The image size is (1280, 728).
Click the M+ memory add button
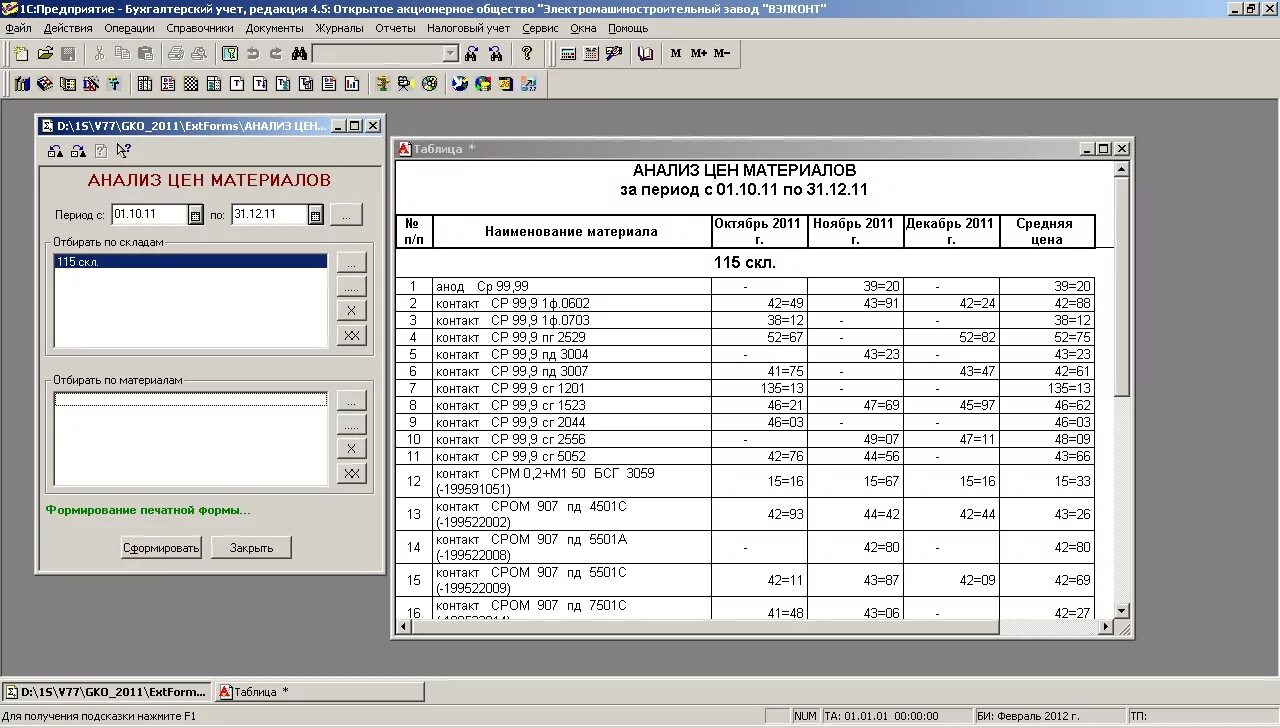pos(699,53)
